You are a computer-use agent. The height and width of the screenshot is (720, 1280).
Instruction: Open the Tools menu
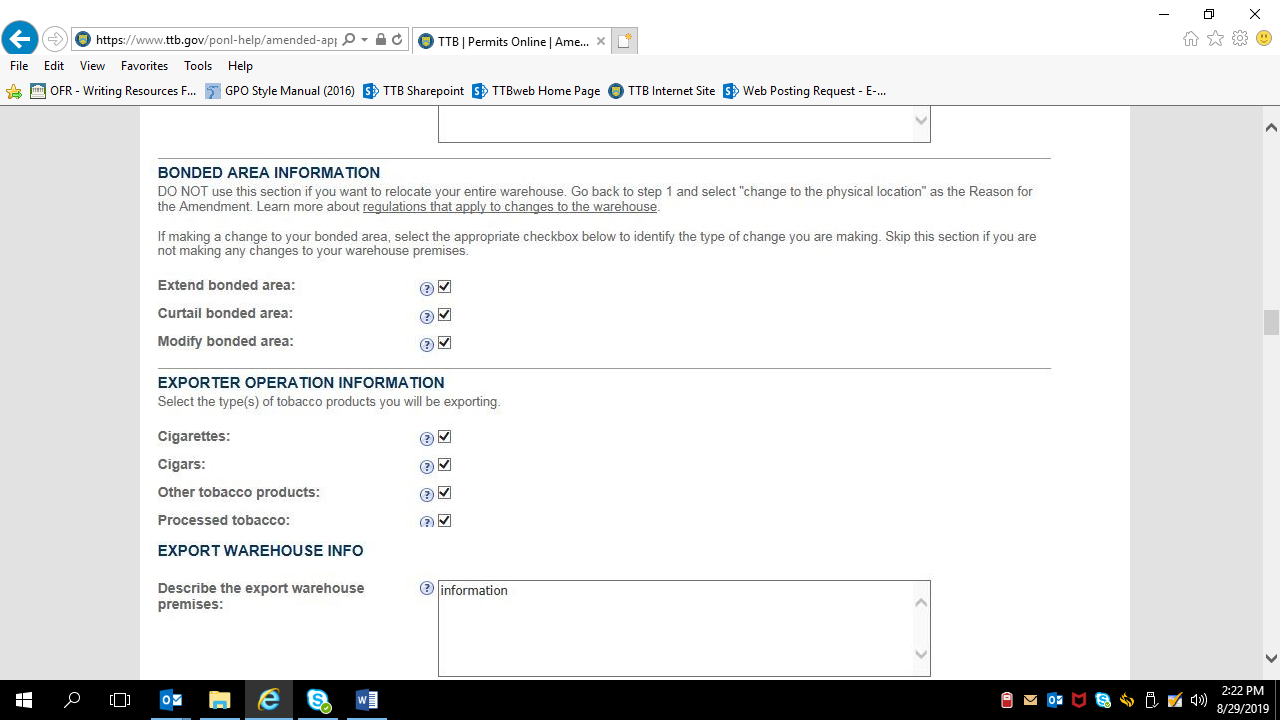tap(198, 66)
